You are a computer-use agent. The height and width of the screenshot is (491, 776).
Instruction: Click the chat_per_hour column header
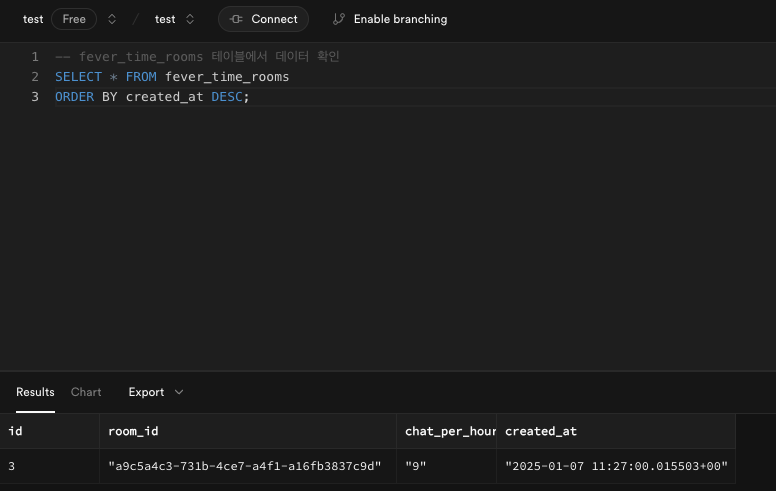tap(446, 431)
